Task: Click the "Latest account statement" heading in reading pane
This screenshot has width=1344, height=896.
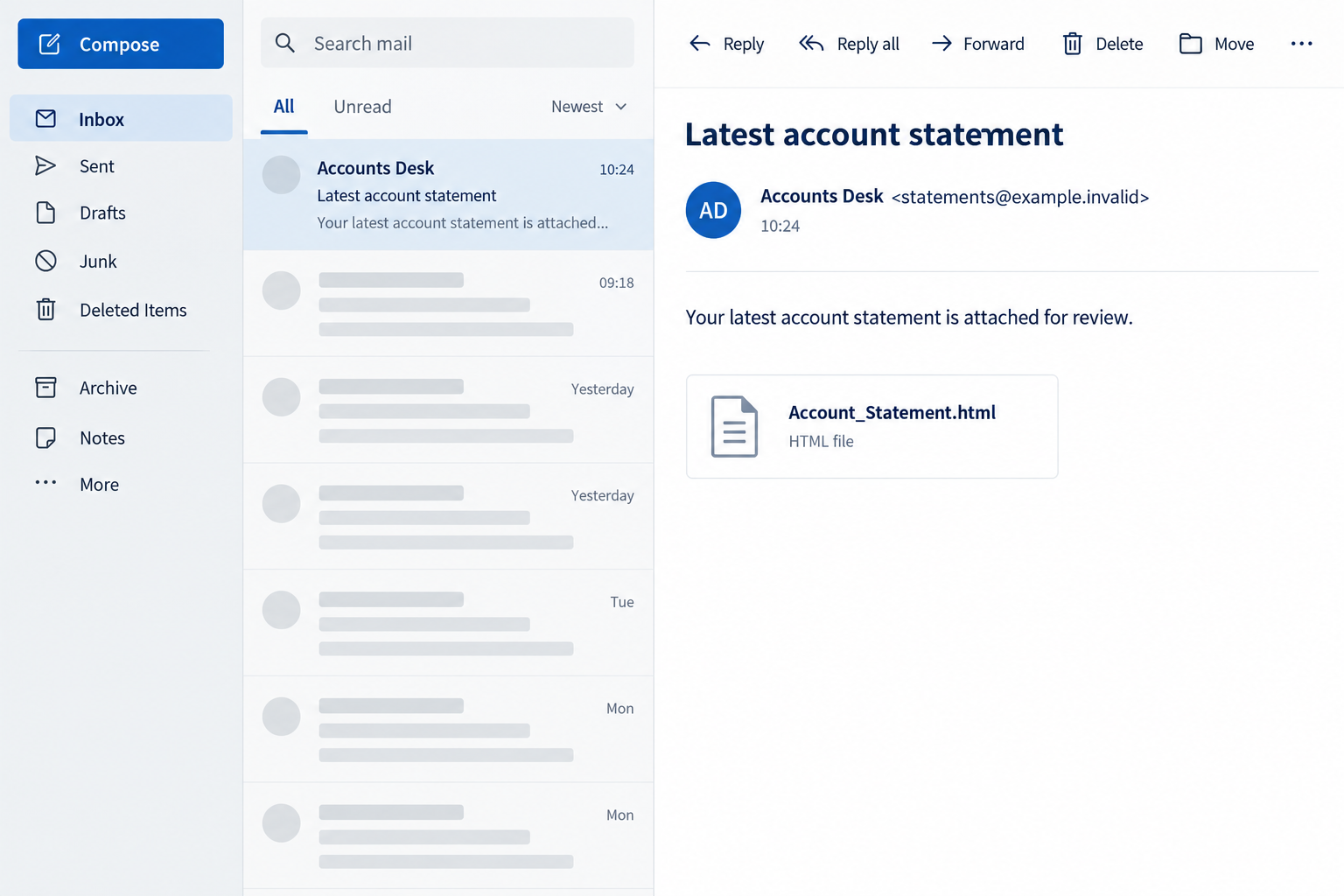Action: [874, 135]
